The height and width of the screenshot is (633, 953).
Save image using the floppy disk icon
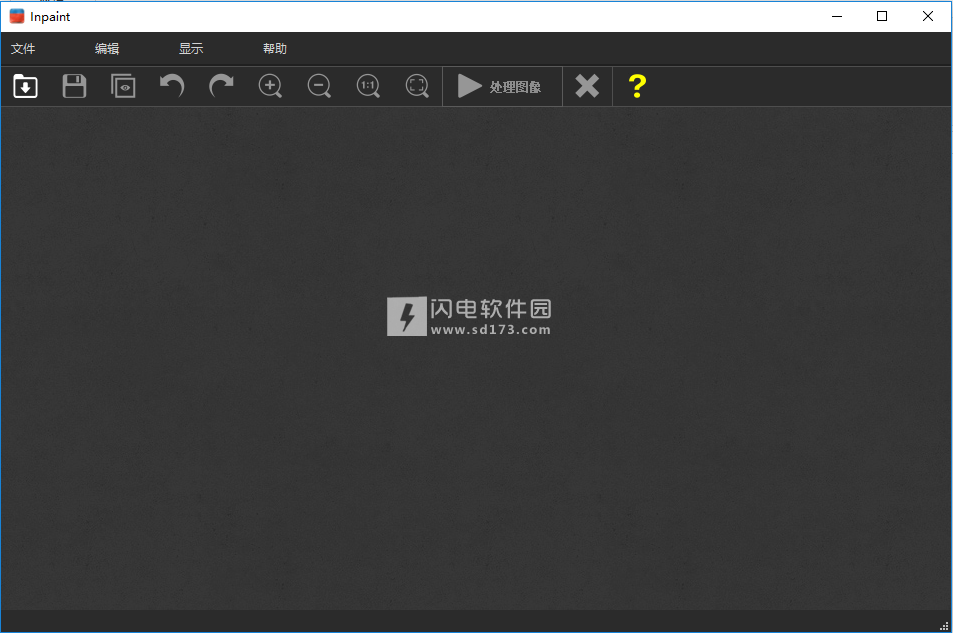click(x=74, y=86)
